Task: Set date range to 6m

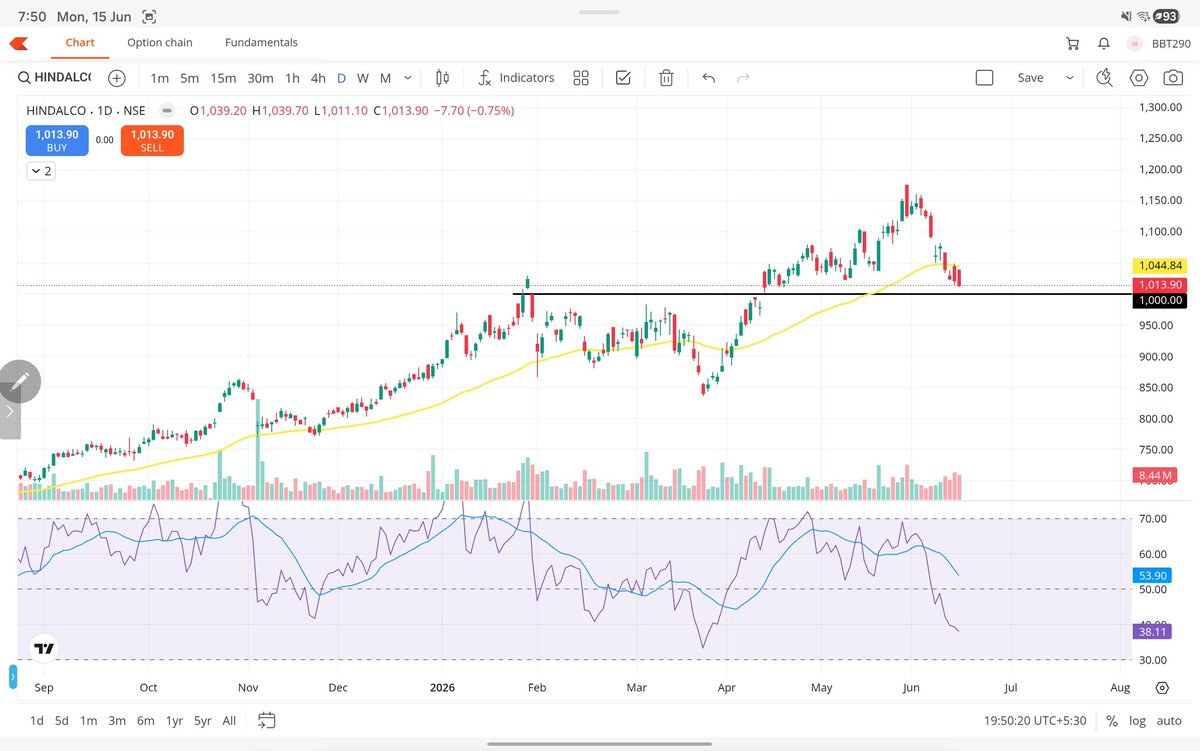Action: click(146, 720)
